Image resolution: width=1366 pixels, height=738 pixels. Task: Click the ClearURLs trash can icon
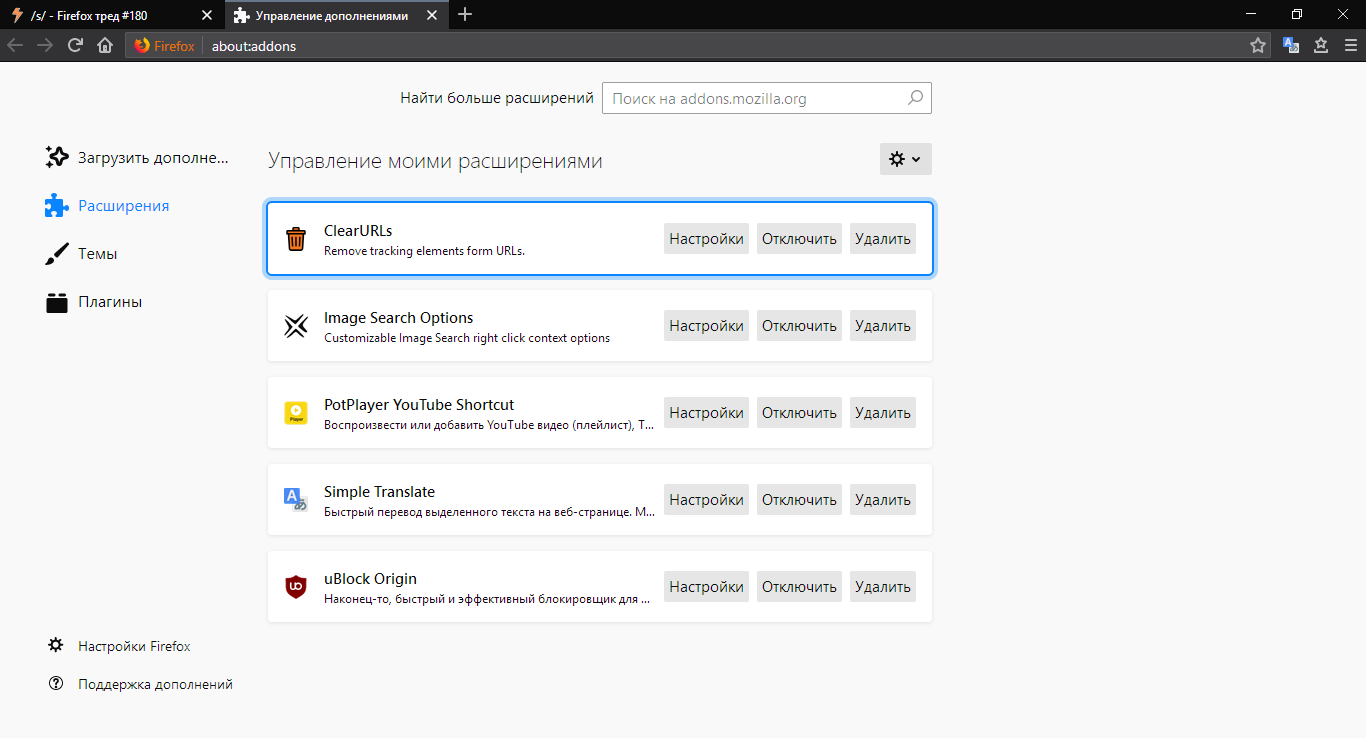coord(296,239)
